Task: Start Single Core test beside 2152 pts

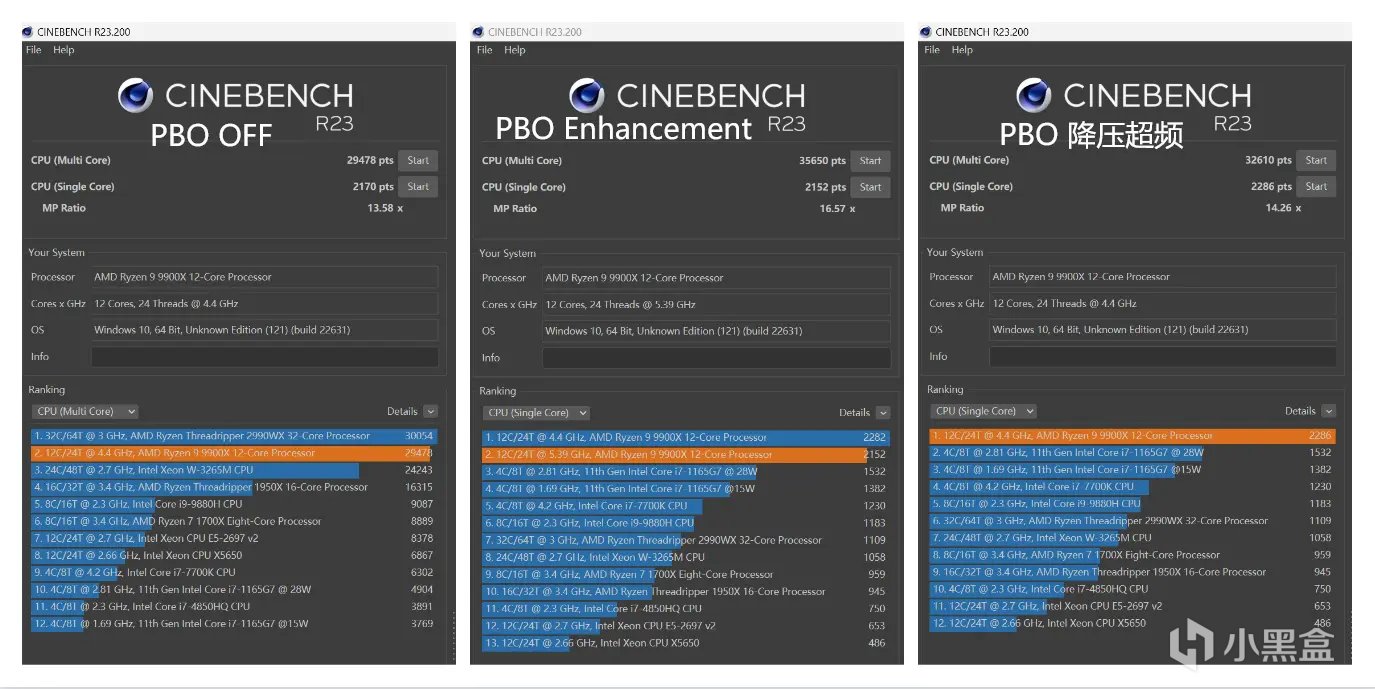Action: pos(870,187)
